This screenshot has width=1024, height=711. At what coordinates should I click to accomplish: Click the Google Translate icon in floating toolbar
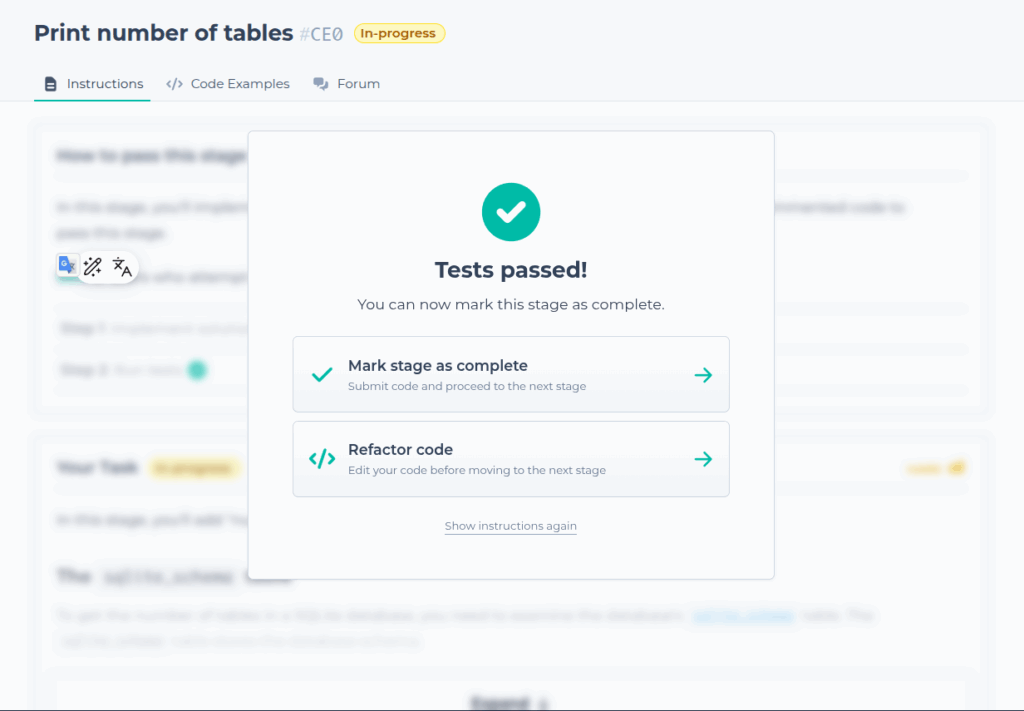[67, 266]
